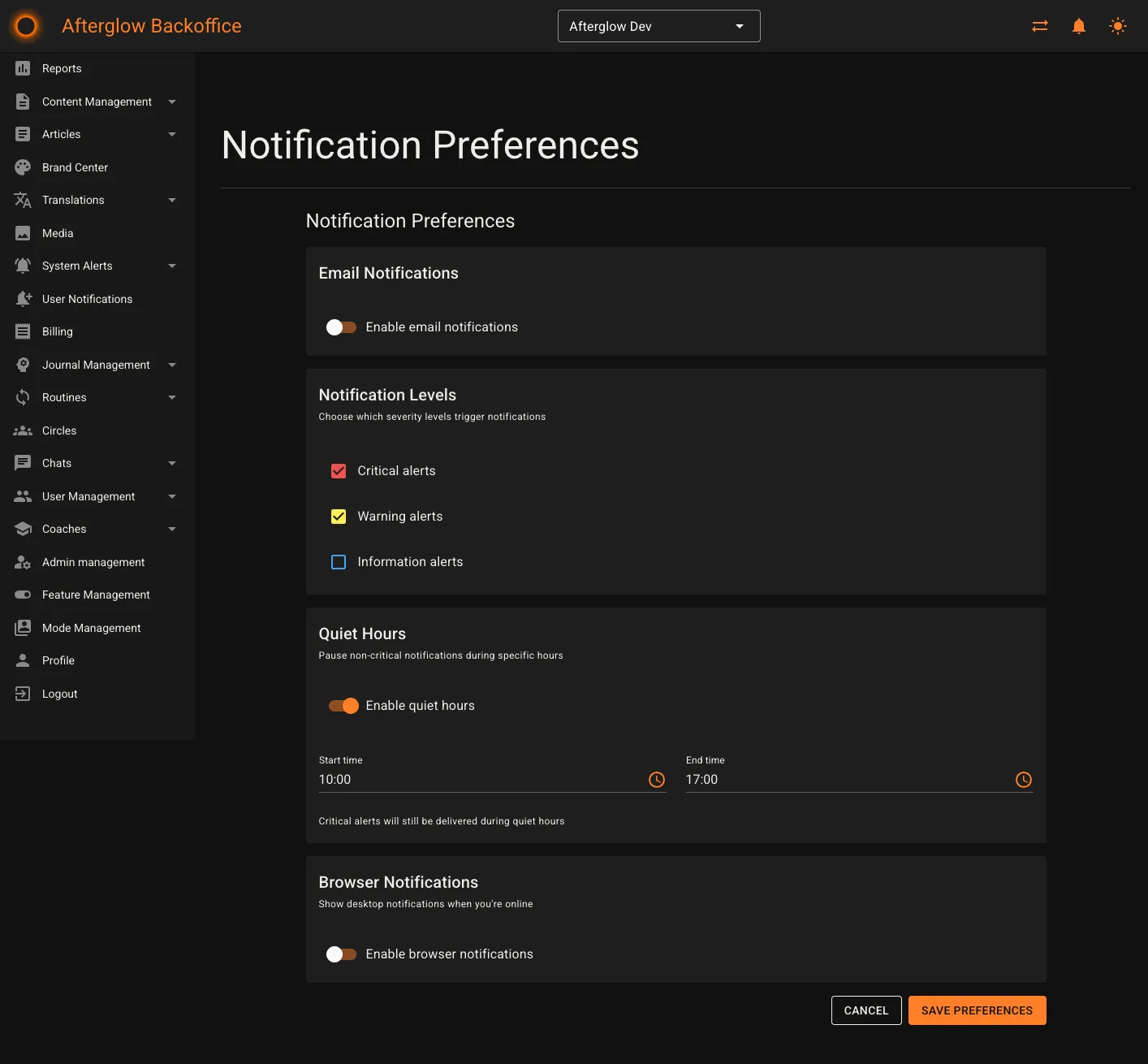Open Billing from the sidebar

click(x=57, y=331)
